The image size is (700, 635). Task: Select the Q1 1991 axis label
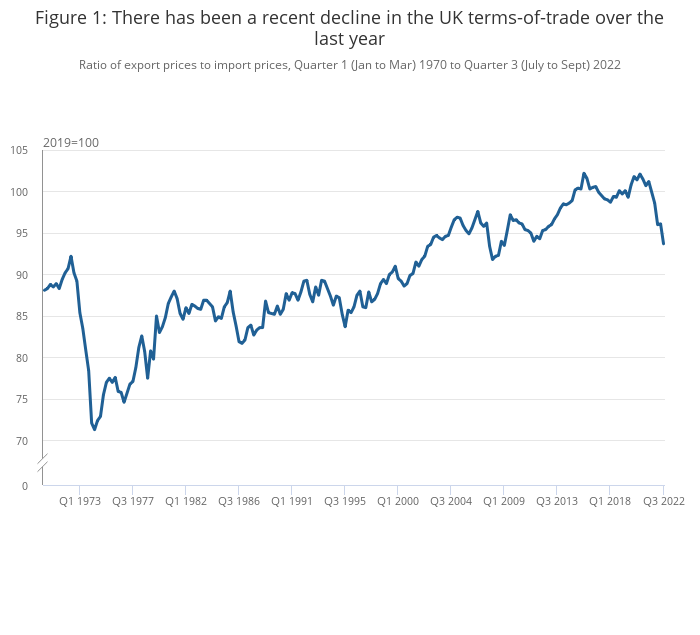tap(292, 502)
